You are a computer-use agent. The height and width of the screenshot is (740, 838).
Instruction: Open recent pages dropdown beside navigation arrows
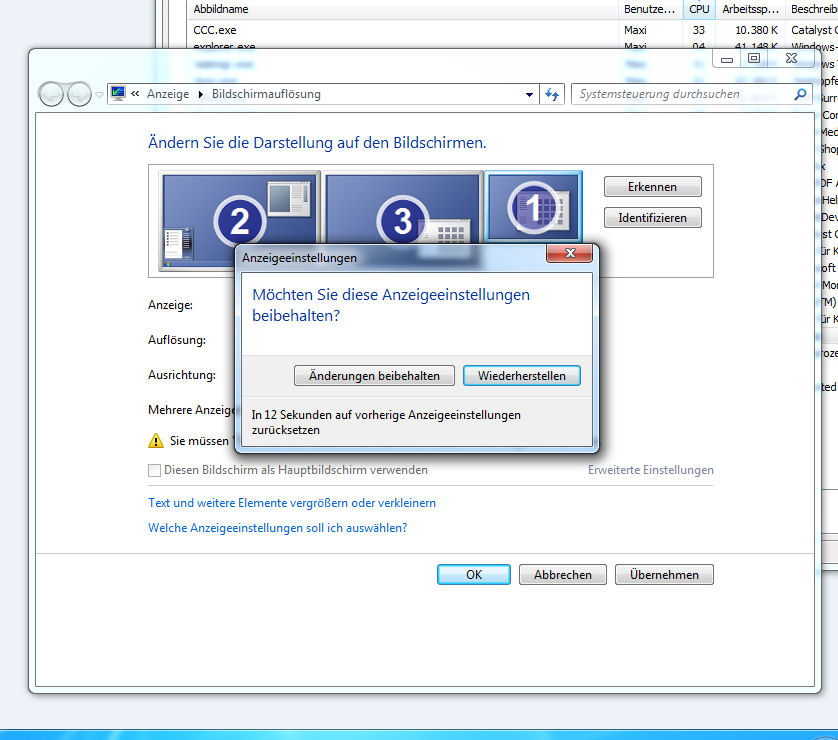click(99, 95)
